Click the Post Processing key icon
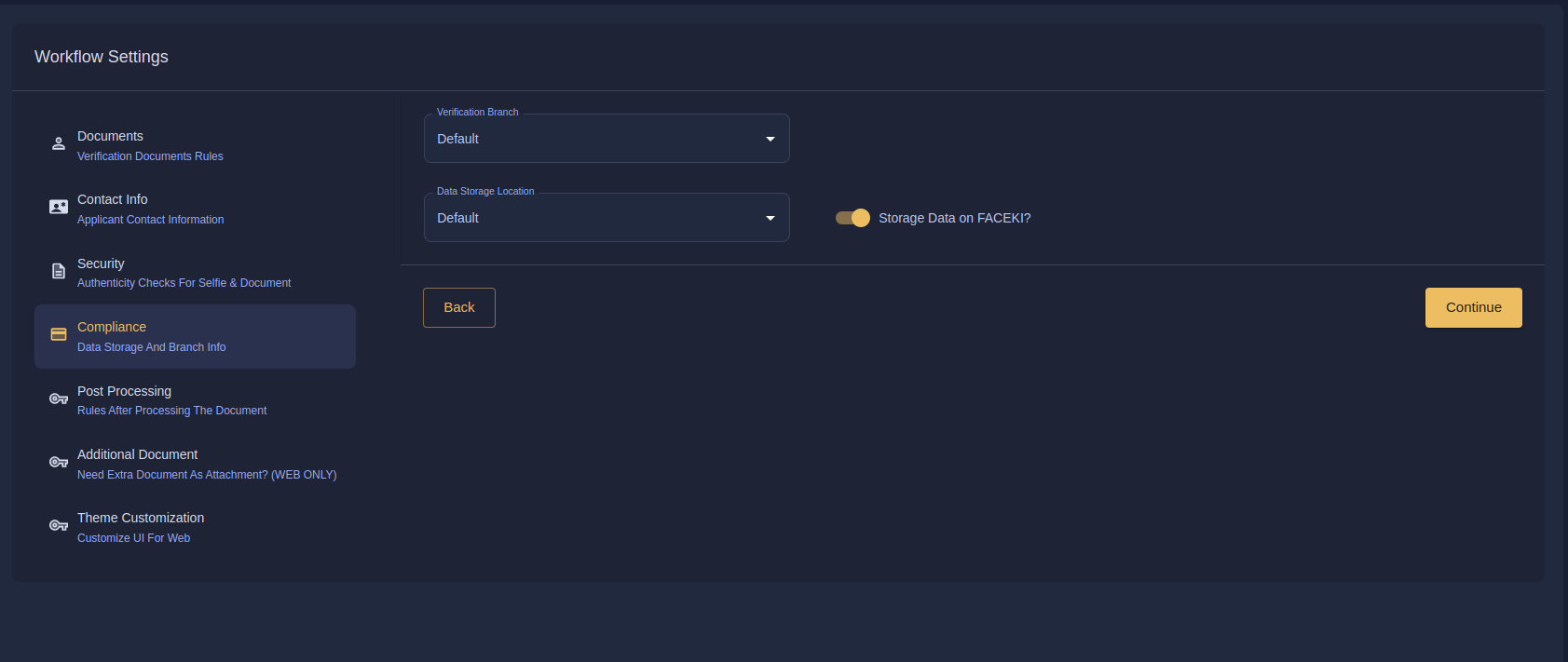Image resolution: width=1568 pixels, height=662 pixels. coord(59,399)
